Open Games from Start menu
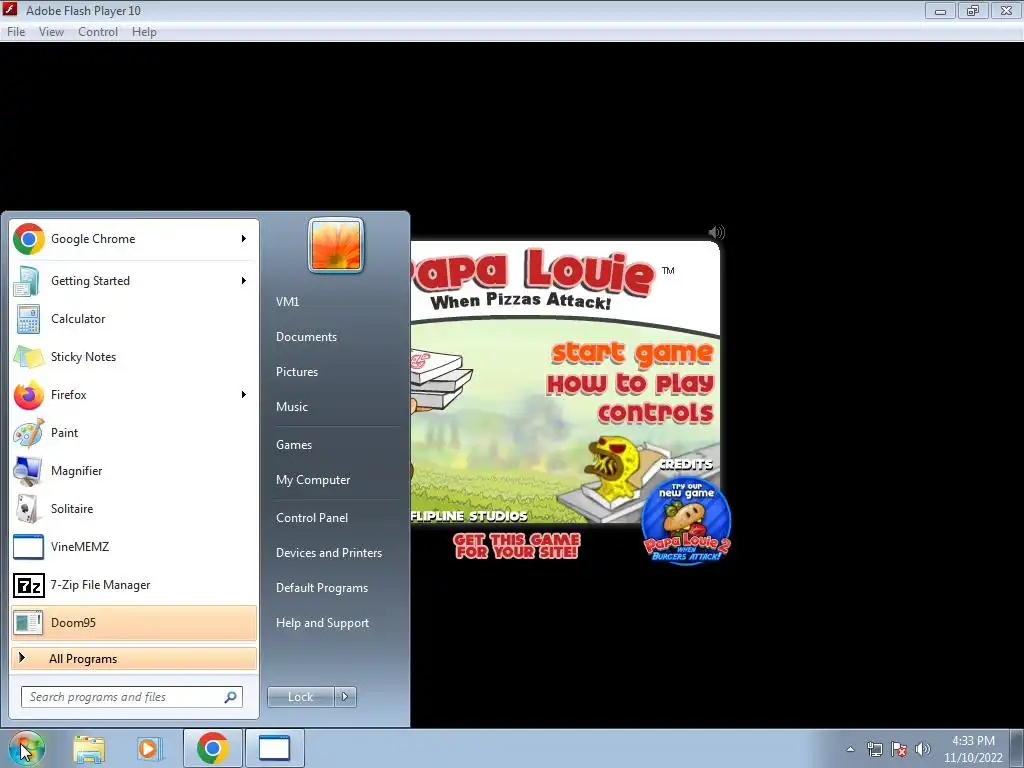This screenshot has height=768, width=1024. (294, 445)
